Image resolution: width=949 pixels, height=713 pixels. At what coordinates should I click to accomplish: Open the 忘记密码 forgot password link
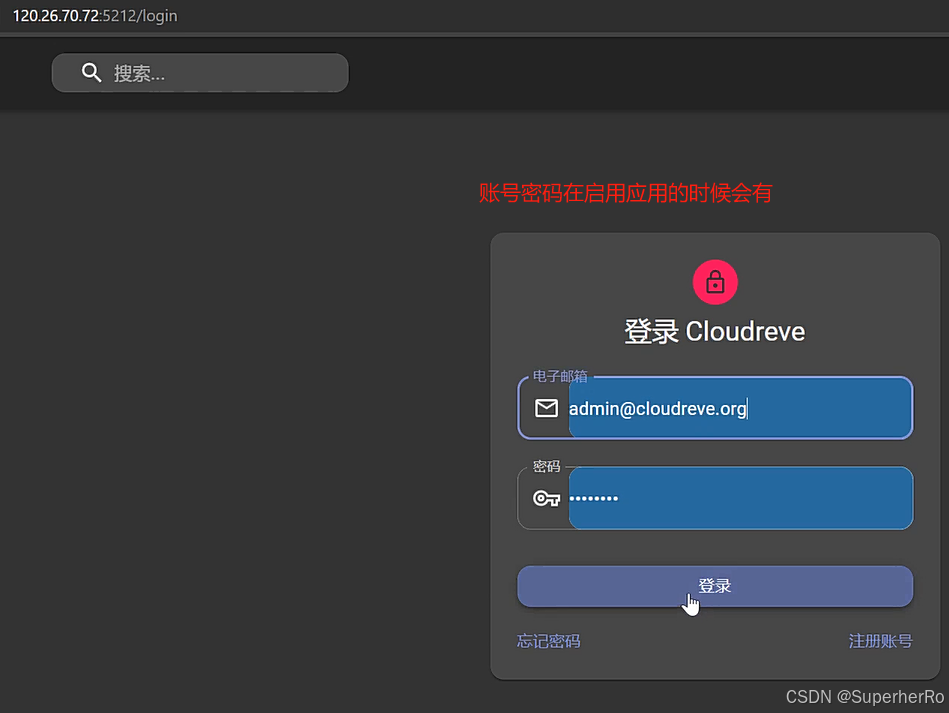tap(548, 641)
